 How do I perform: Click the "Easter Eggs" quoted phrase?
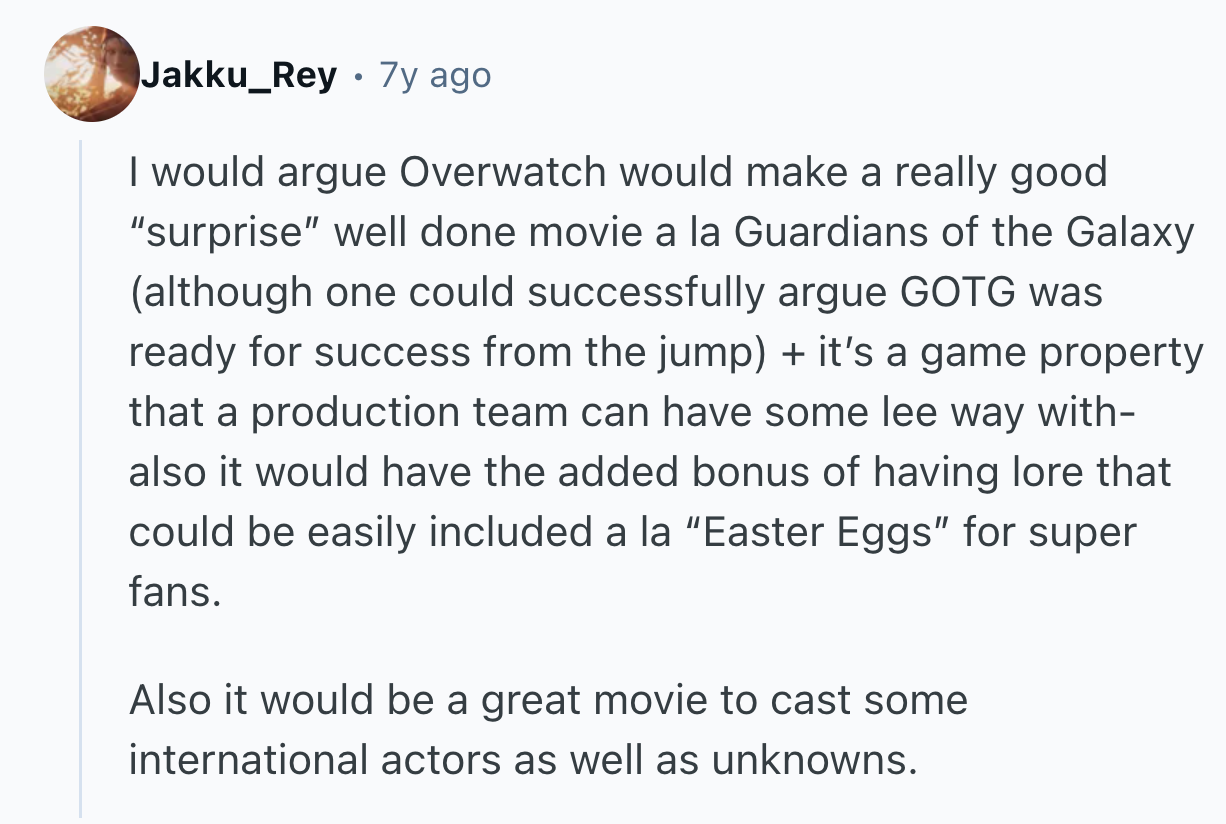point(816,532)
